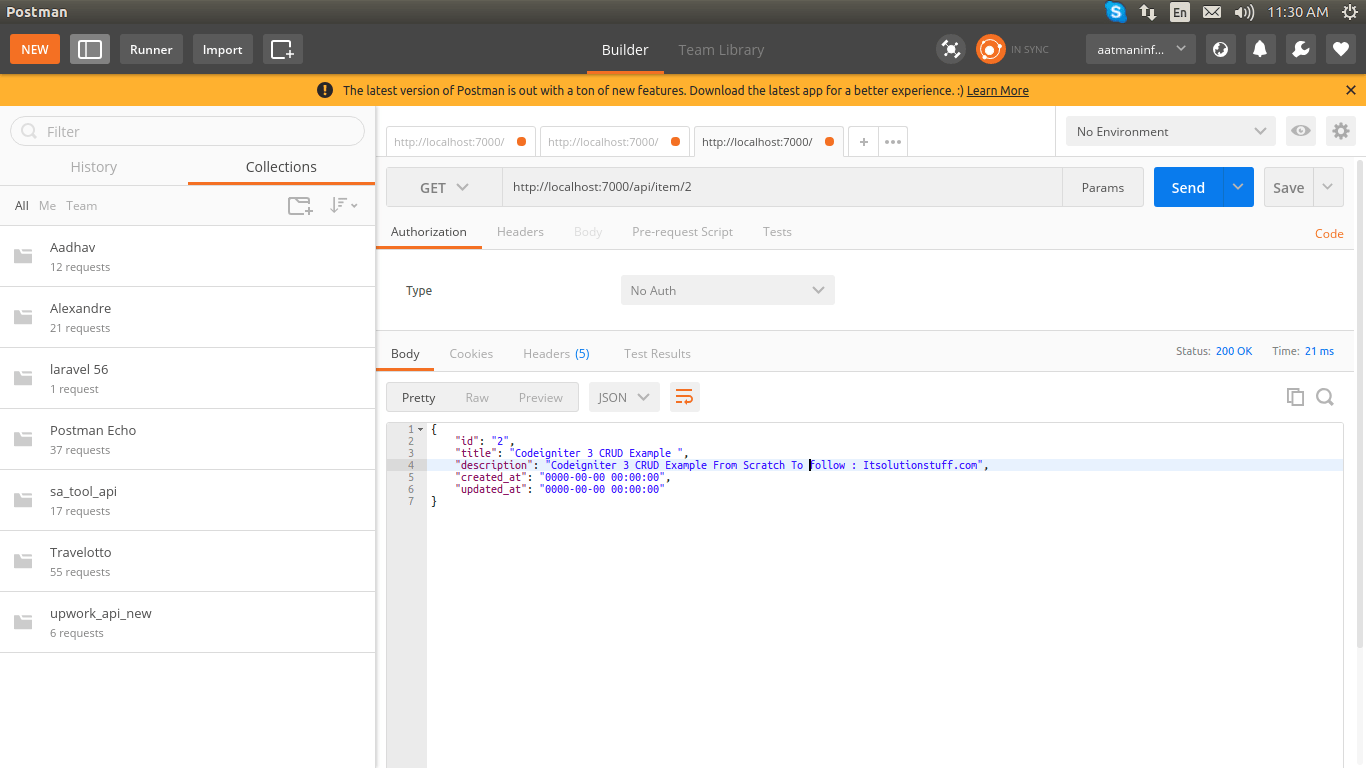Open Manage Environments using the gear icon
Image resolution: width=1366 pixels, height=768 pixels.
1340,131
